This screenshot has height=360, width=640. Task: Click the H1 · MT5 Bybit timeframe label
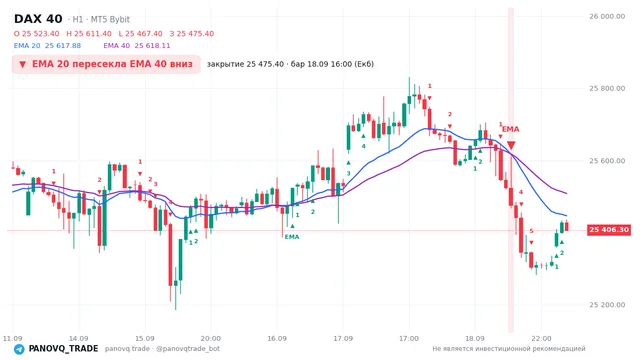pos(99,19)
